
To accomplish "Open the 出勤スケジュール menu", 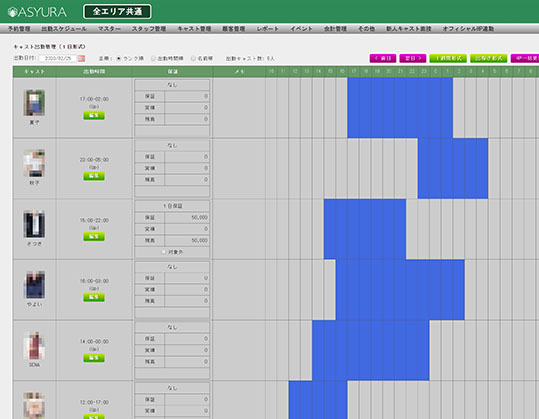I will pos(64,29).
